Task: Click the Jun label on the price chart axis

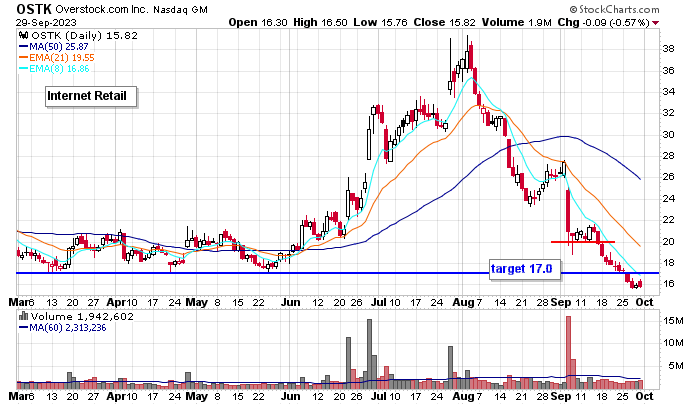Action: pos(291,303)
